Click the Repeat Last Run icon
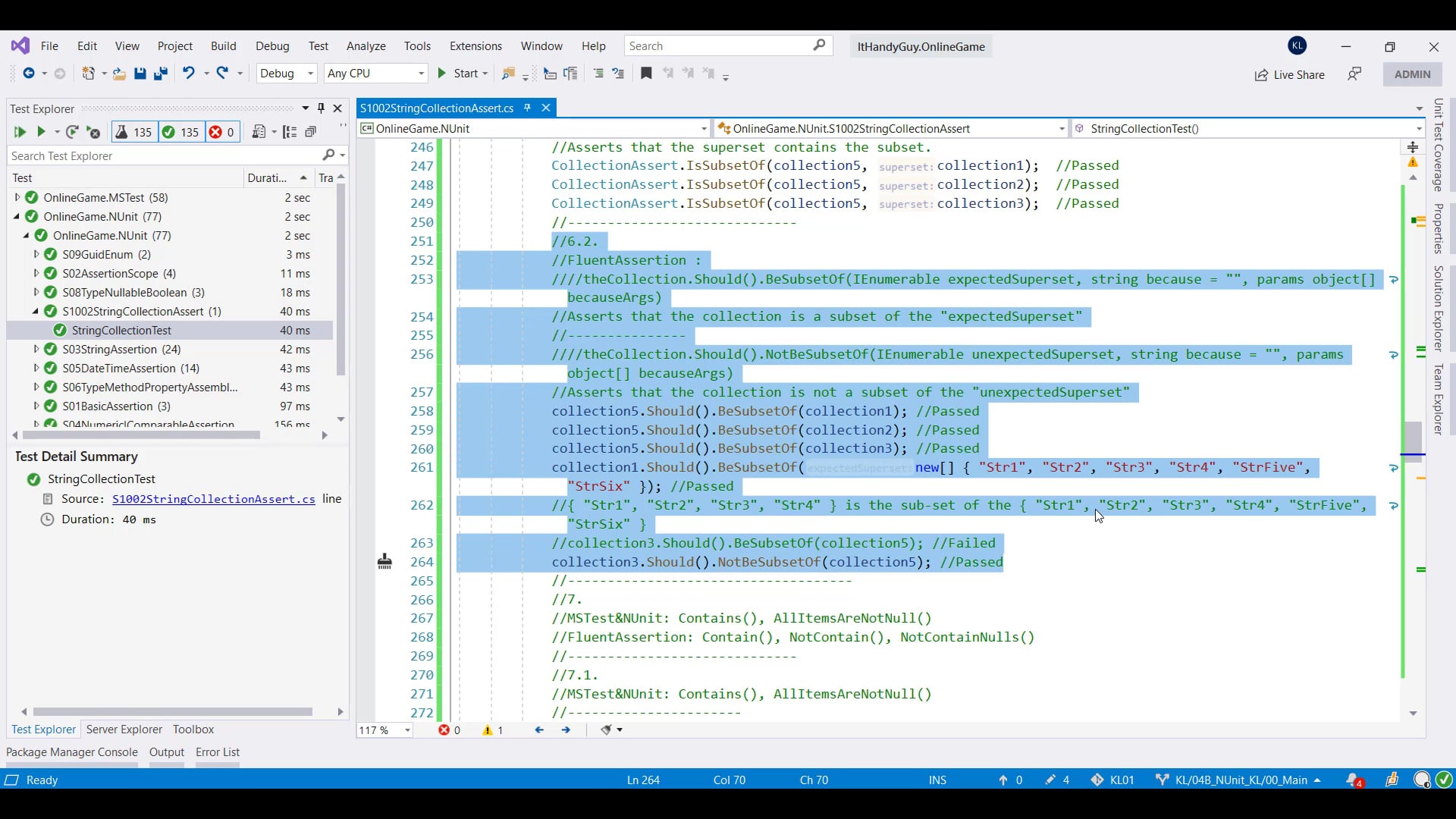This screenshot has width=1456, height=819. coord(73,132)
